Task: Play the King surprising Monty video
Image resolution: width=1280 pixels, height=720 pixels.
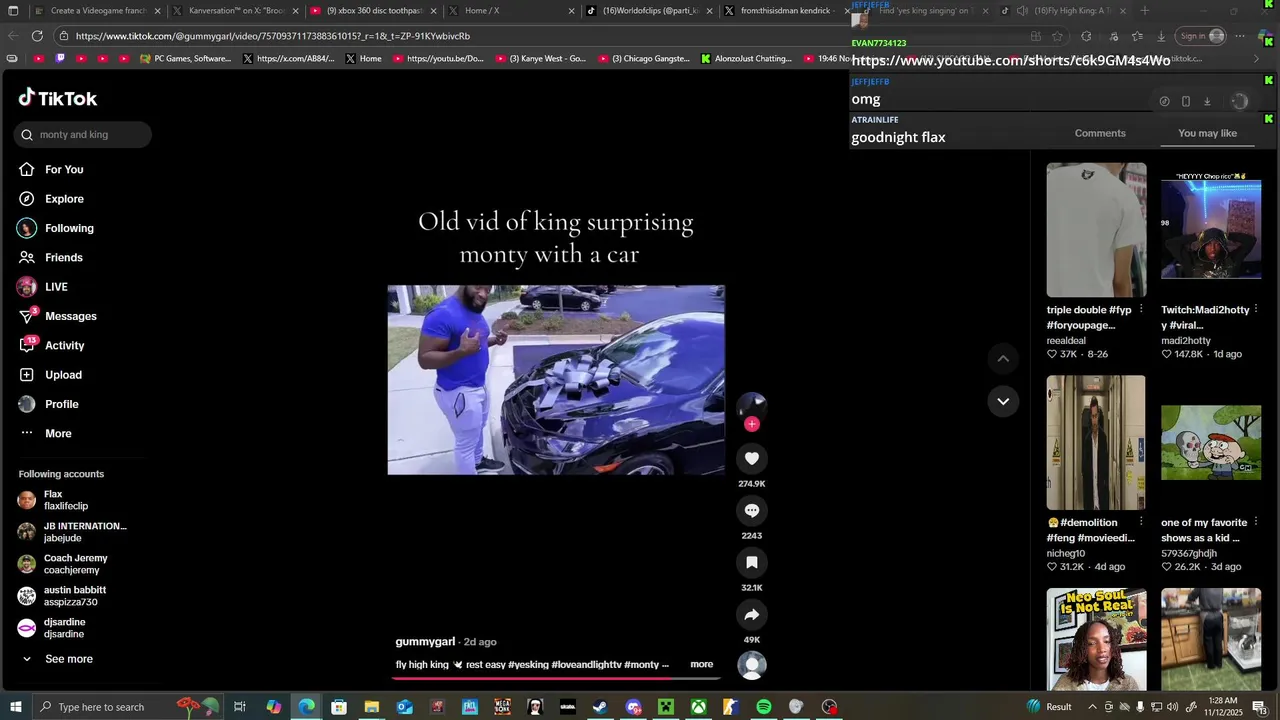Action: pyautogui.click(x=556, y=380)
